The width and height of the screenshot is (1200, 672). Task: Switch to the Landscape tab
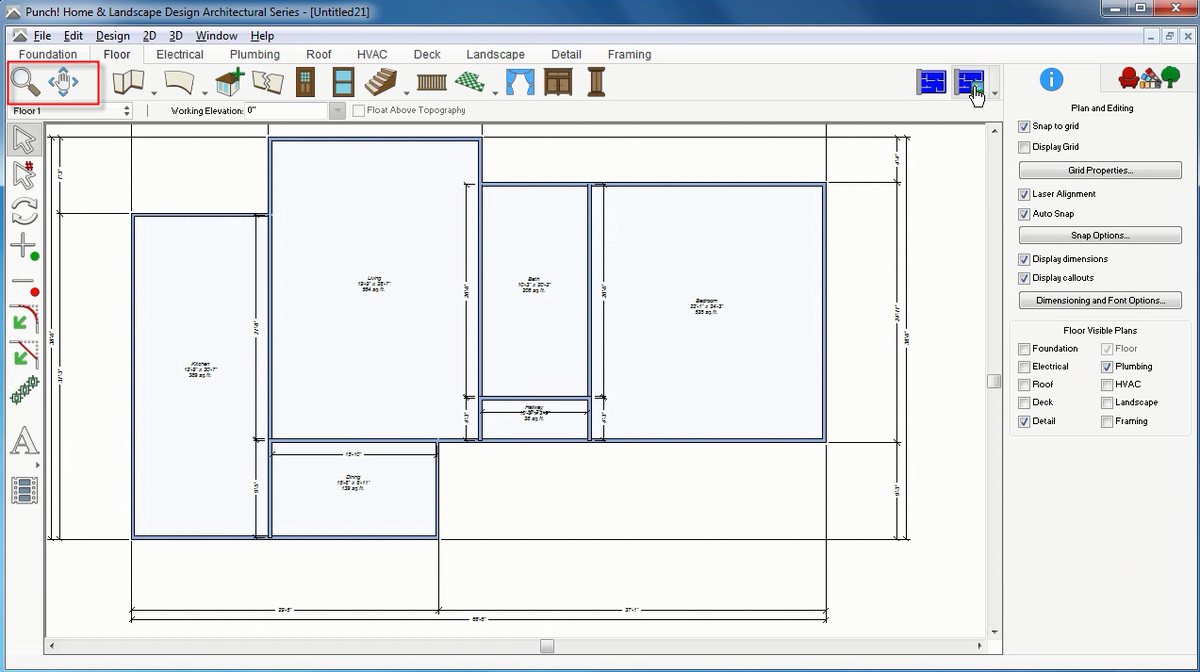pos(495,55)
